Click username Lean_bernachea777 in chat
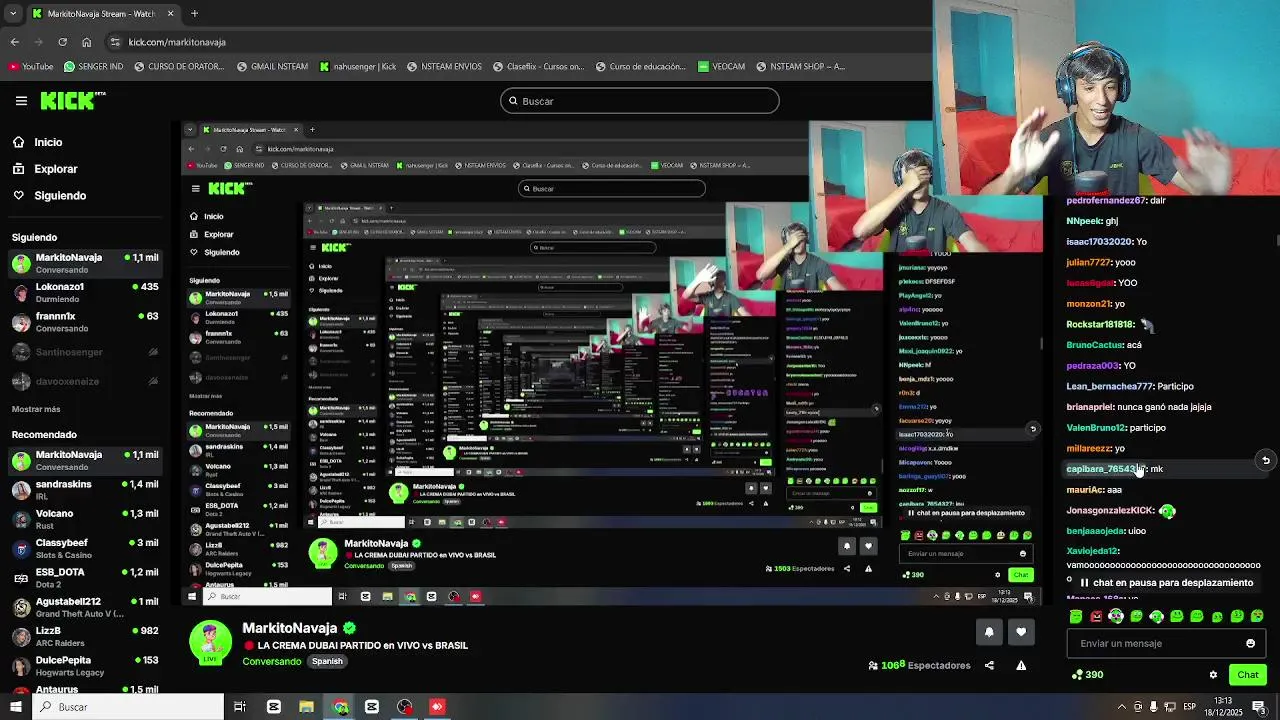This screenshot has width=1280, height=720. click(x=1110, y=386)
